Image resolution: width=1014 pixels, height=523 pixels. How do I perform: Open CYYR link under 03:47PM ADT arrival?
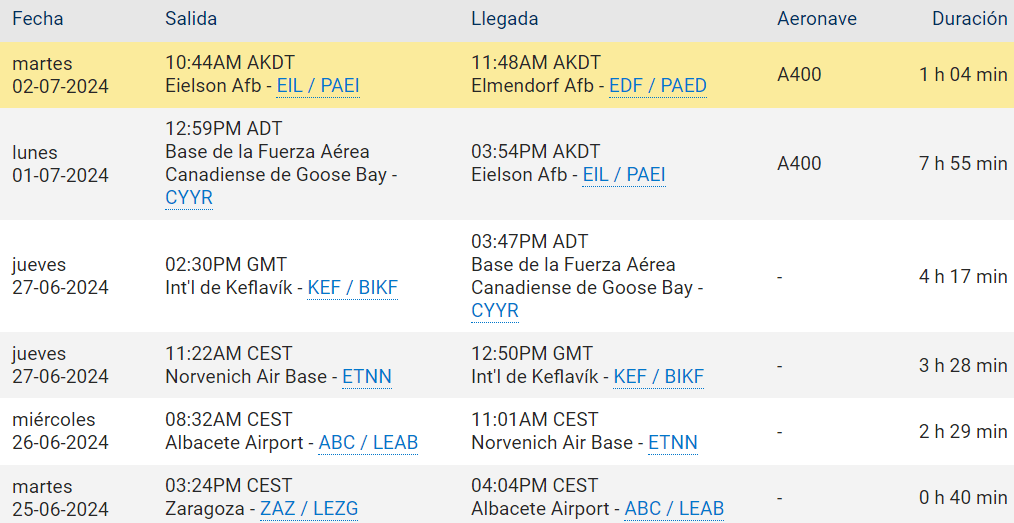click(x=495, y=311)
